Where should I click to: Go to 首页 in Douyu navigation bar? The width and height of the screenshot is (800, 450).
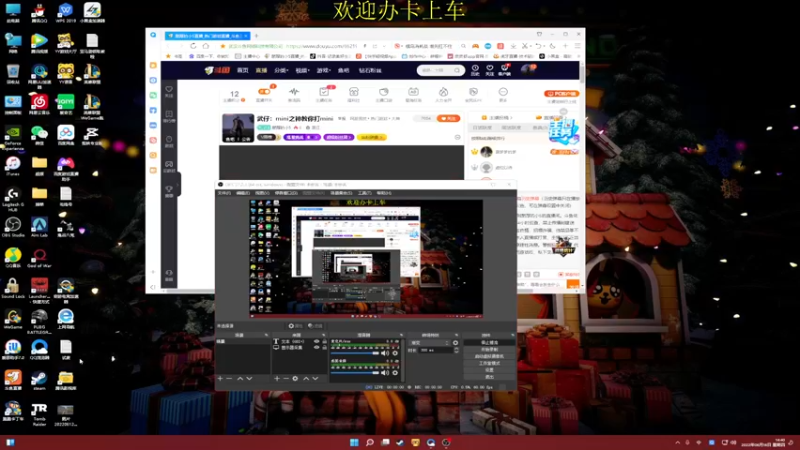(x=243, y=70)
